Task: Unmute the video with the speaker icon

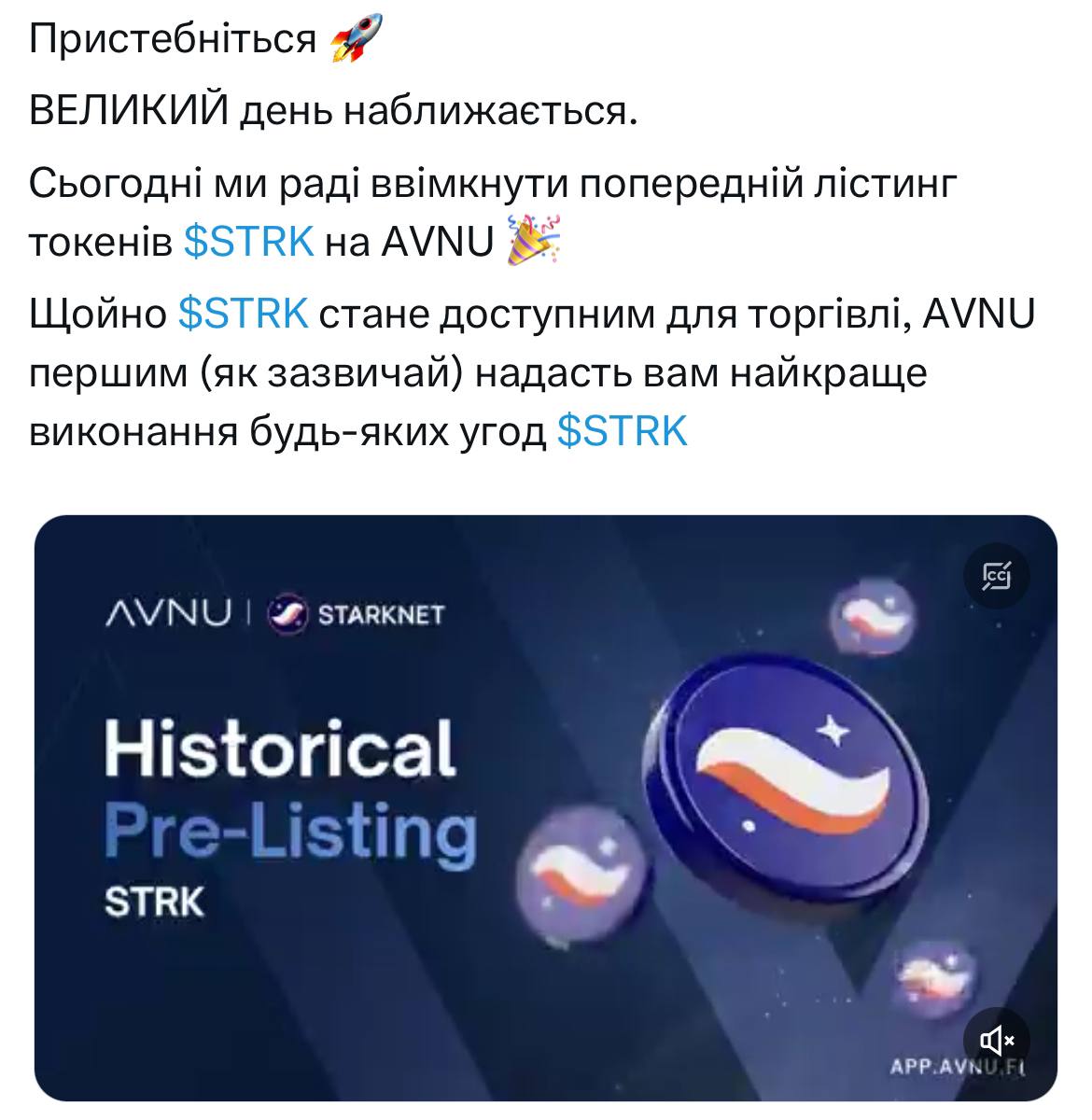Action: tap(997, 1039)
